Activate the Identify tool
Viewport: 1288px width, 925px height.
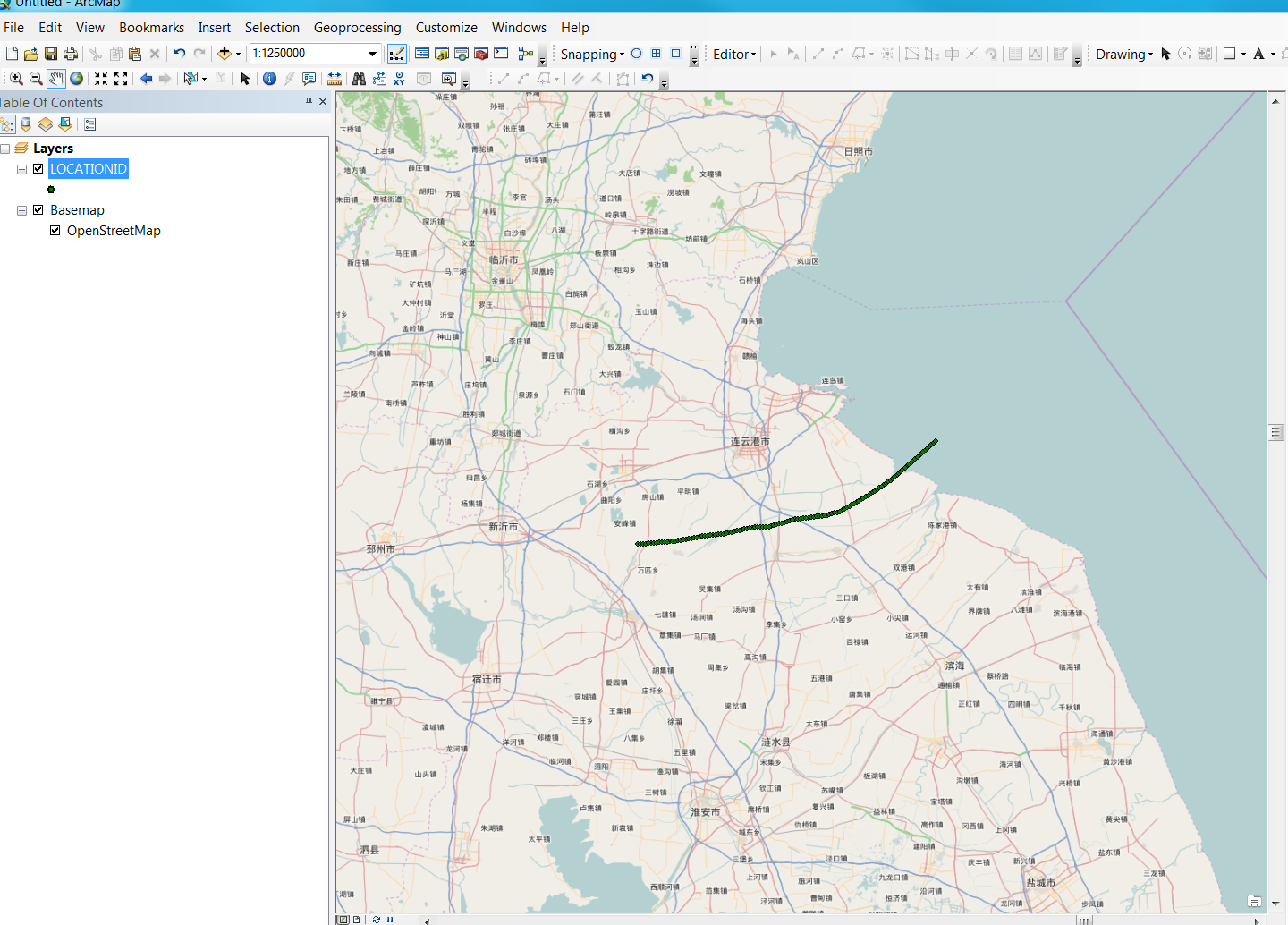tap(269, 79)
